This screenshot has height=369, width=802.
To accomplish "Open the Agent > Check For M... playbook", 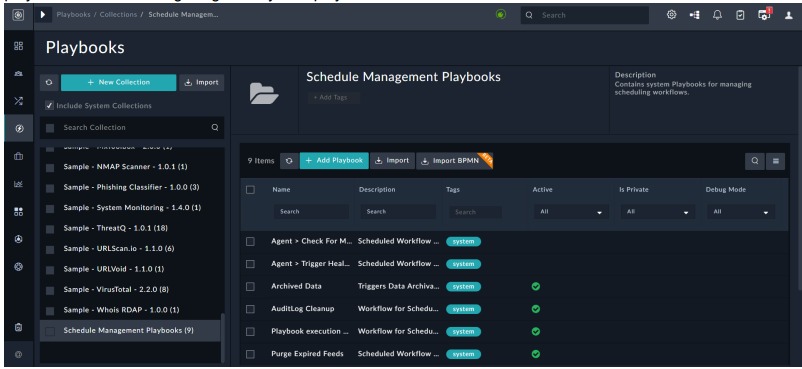I will (x=311, y=241).
